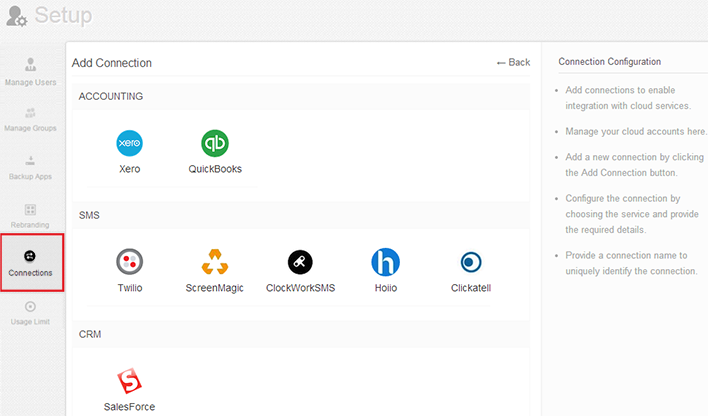Go to Backup Apps section
This screenshot has width=708, height=416.
31,168
